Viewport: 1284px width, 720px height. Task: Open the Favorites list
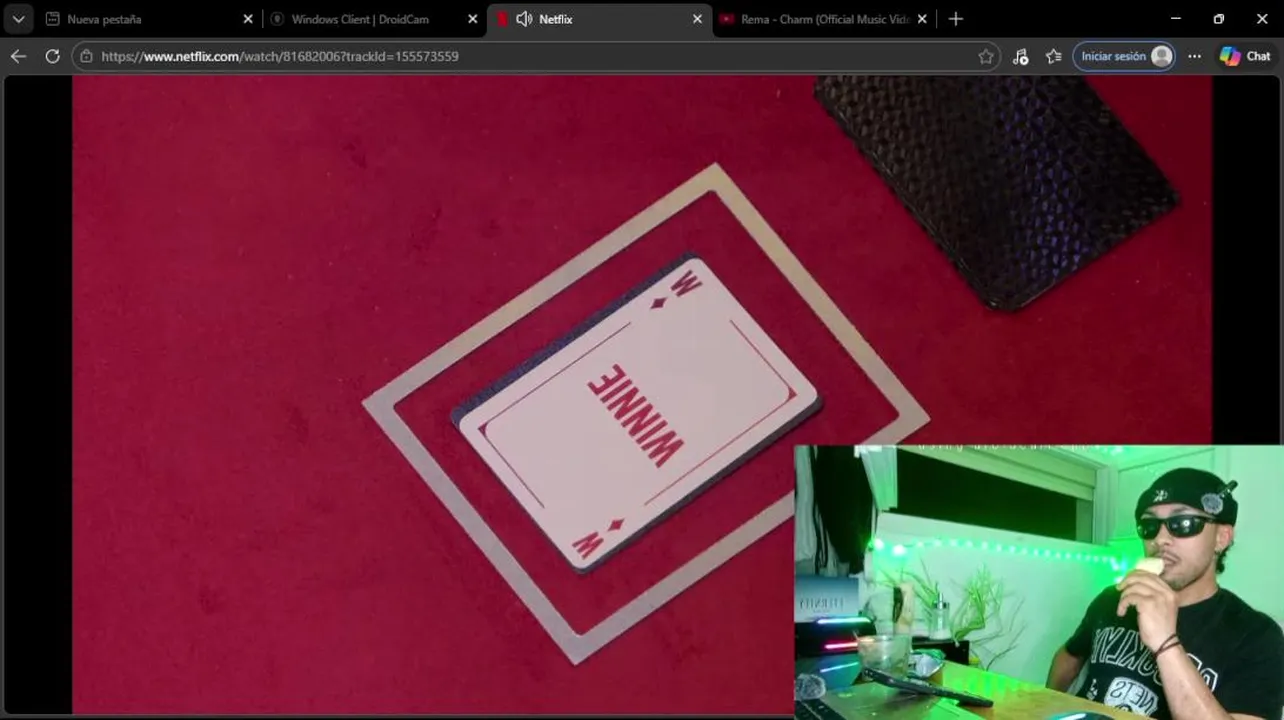point(1053,56)
